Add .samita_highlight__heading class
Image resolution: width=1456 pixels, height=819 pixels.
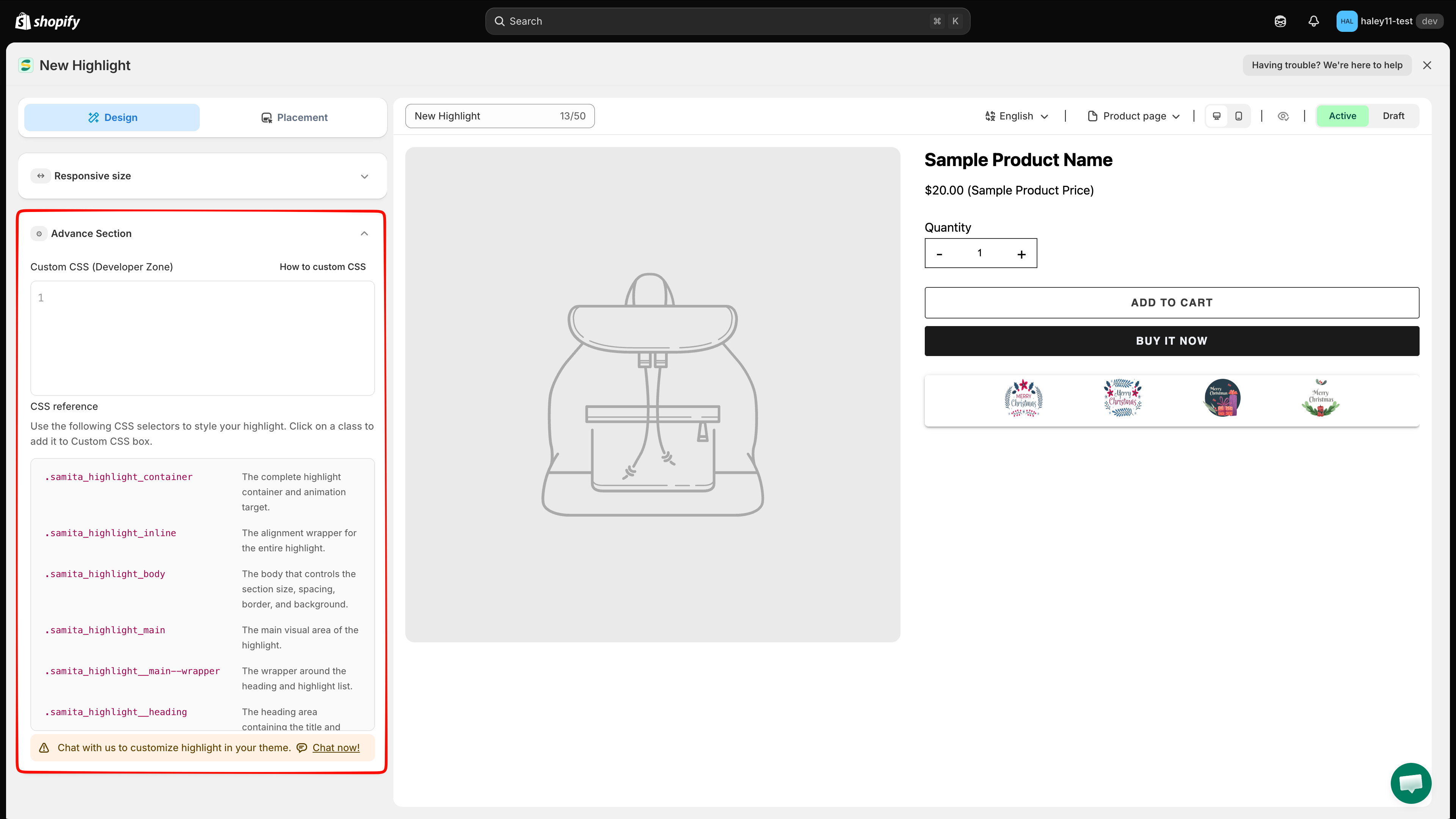[116, 712]
